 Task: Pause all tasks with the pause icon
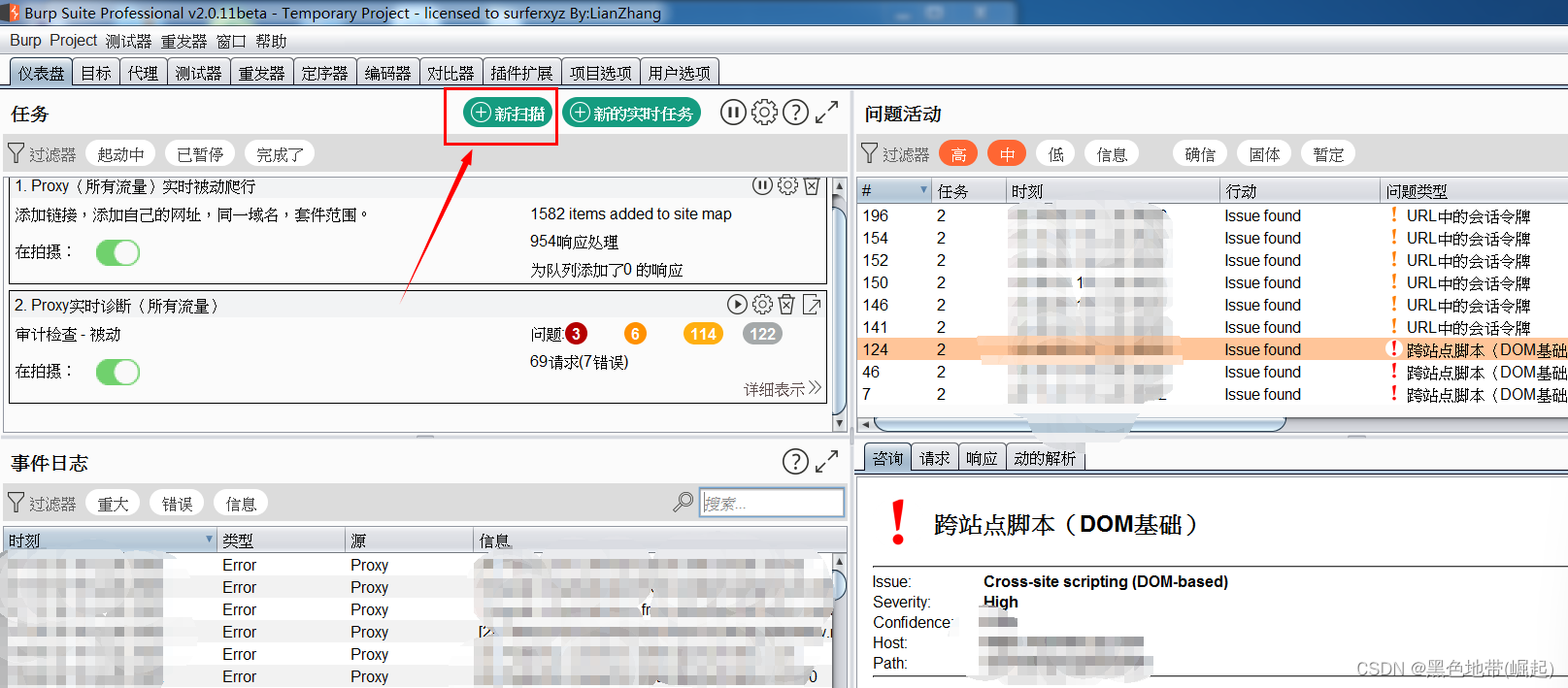[x=733, y=113]
